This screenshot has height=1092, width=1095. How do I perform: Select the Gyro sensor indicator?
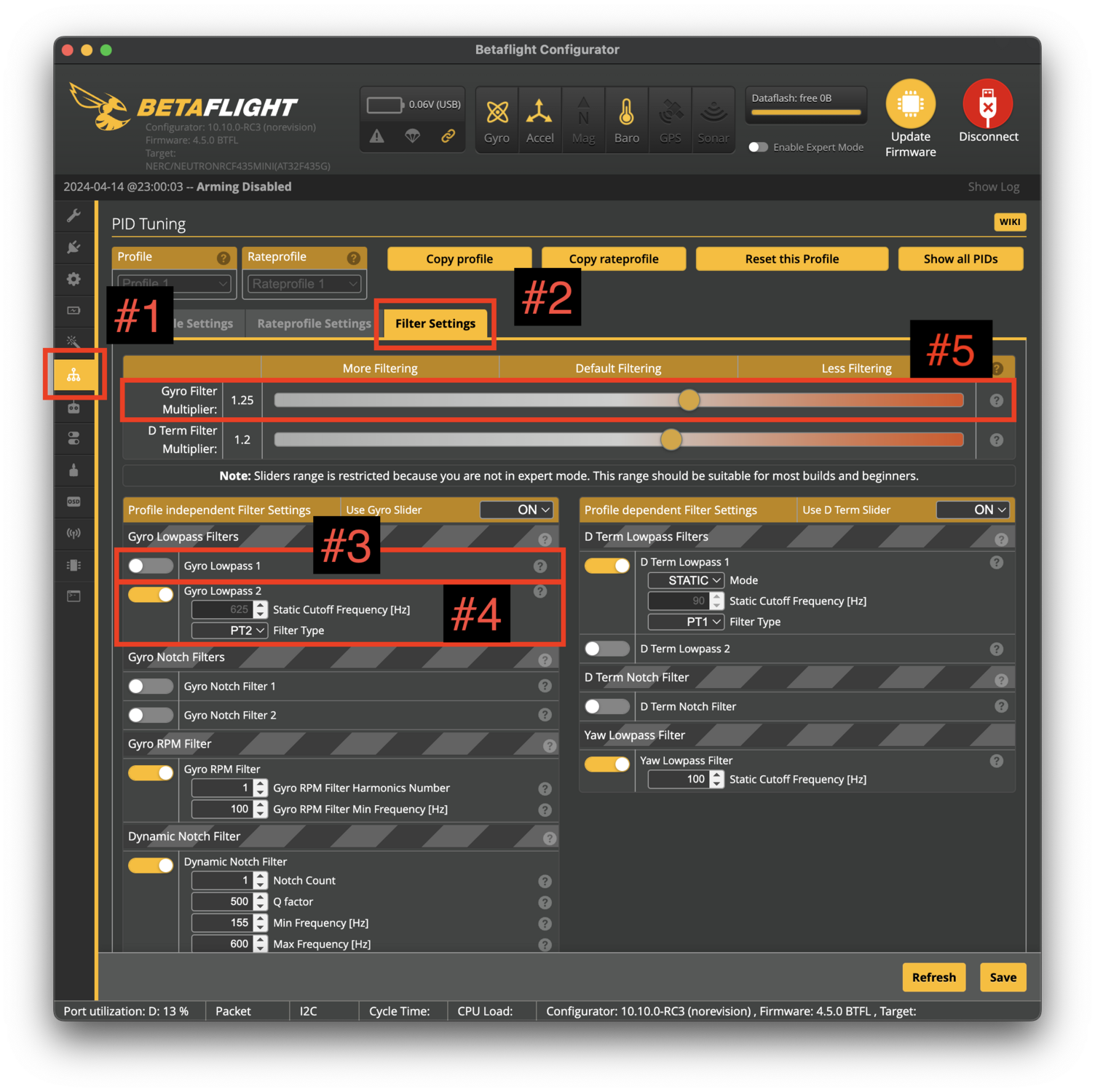point(497,119)
